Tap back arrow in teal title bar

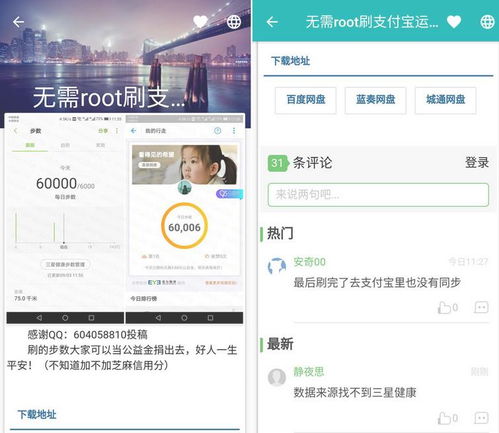click(x=272, y=22)
